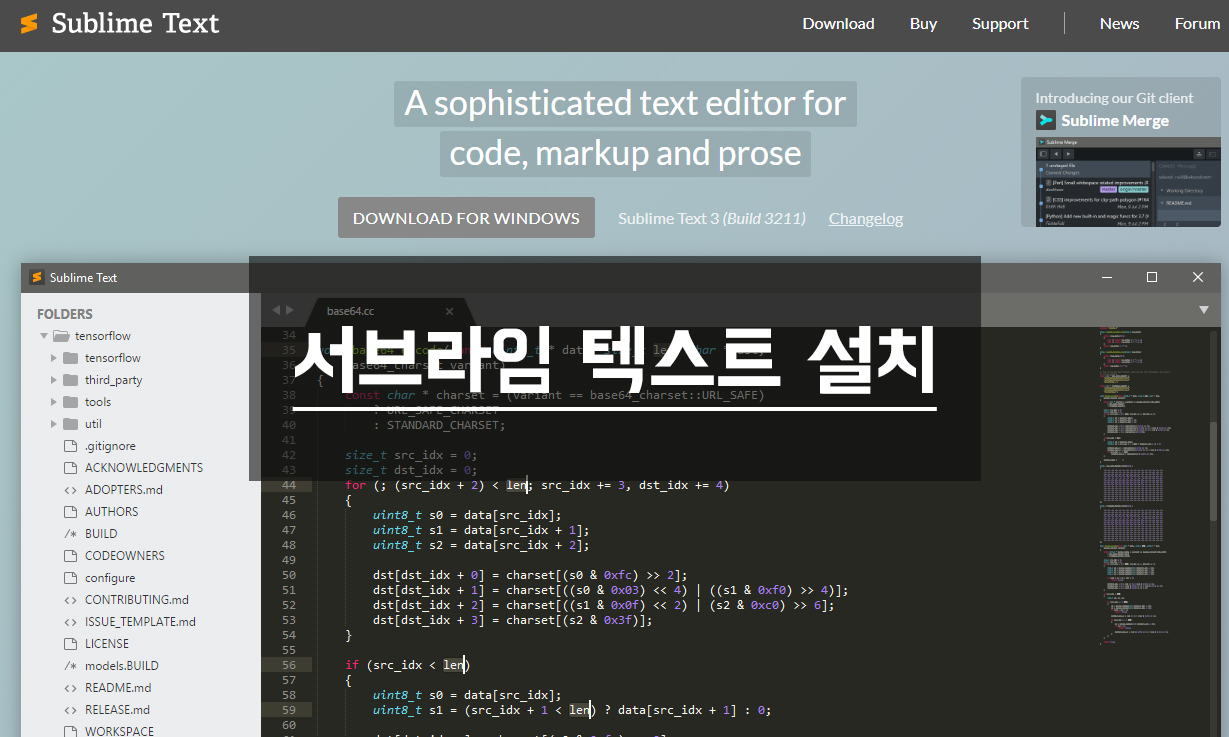The width and height of the screenshot is (1229, 737).
Task: Expand the tools folder arrow
Action: tap(54, 402)
